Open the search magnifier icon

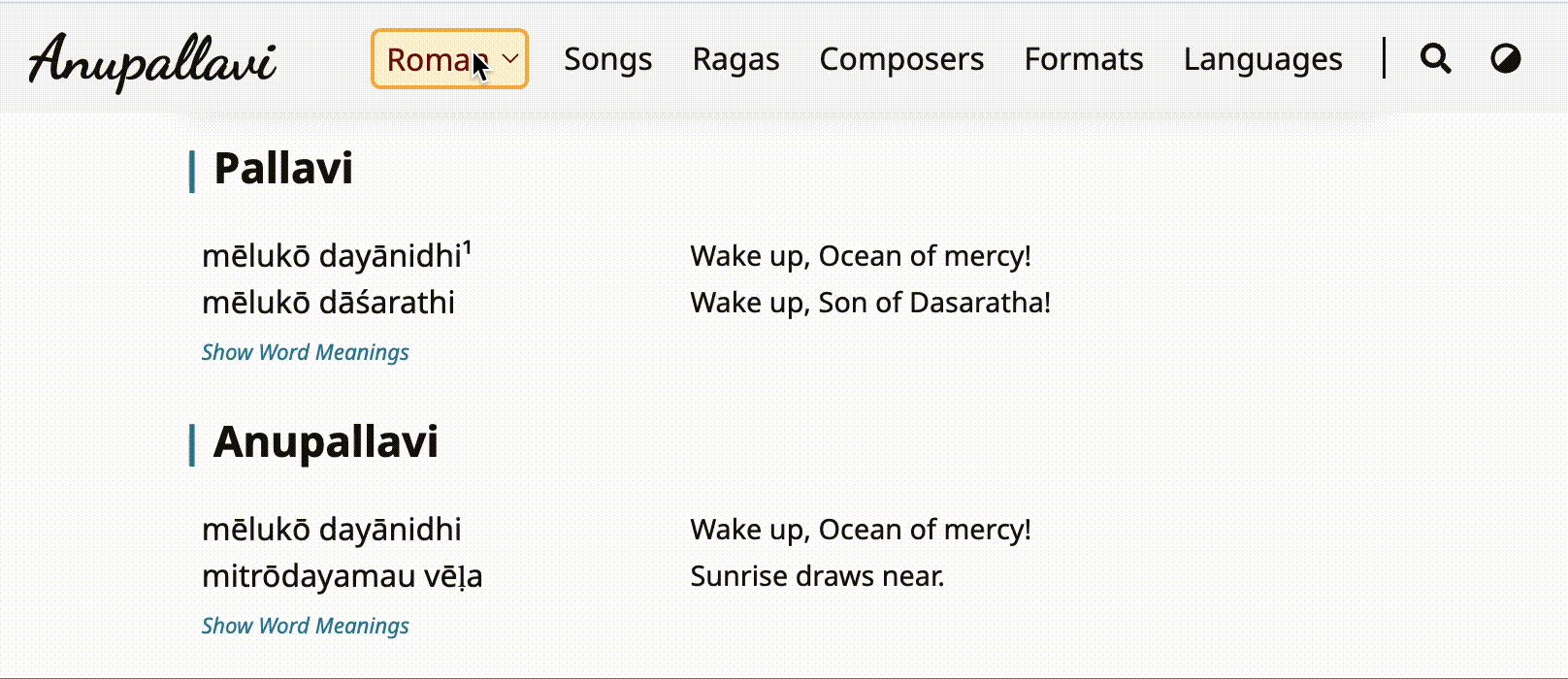pos(1435,59)
